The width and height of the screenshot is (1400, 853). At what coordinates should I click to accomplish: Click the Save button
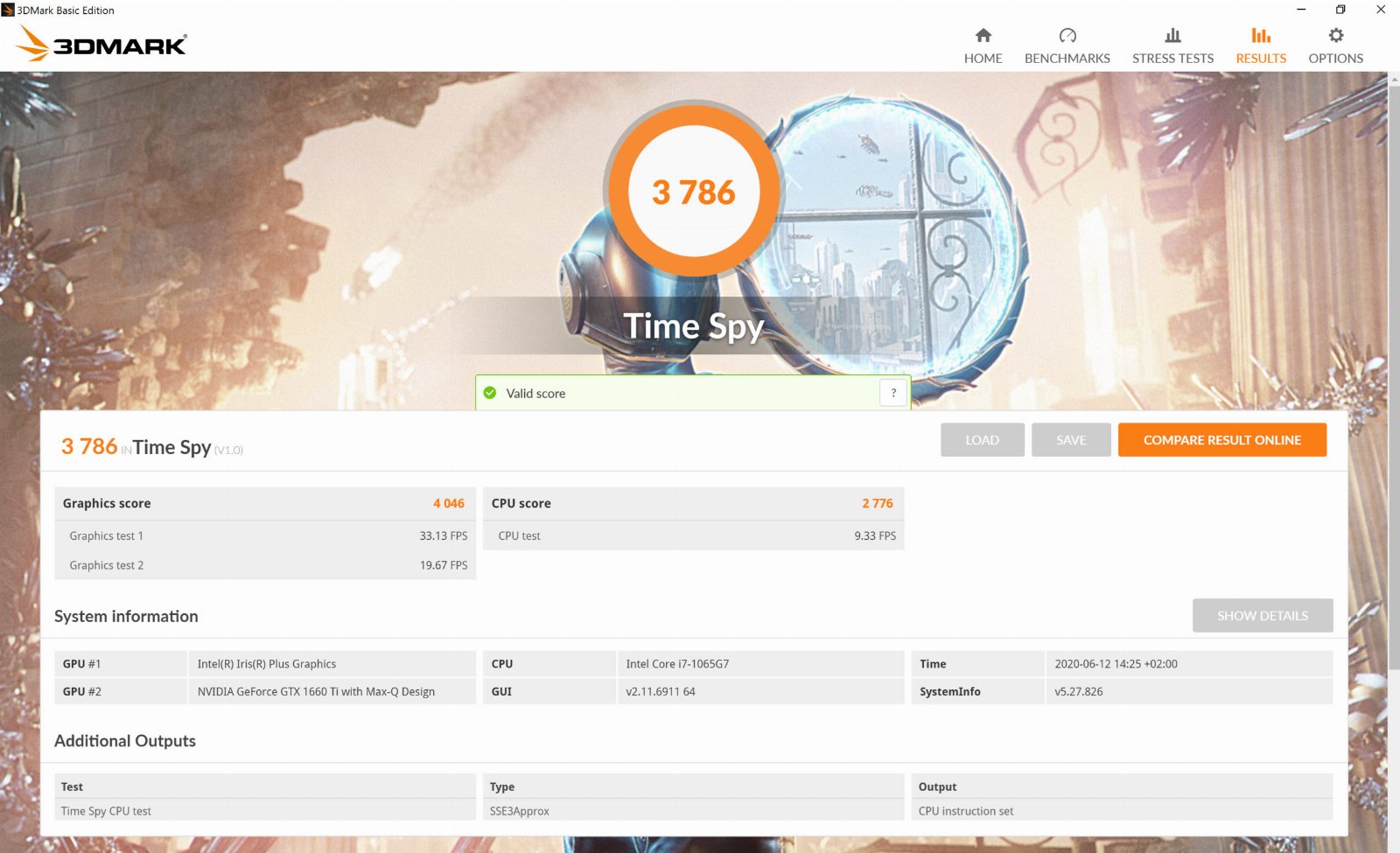pos(1071,440)
